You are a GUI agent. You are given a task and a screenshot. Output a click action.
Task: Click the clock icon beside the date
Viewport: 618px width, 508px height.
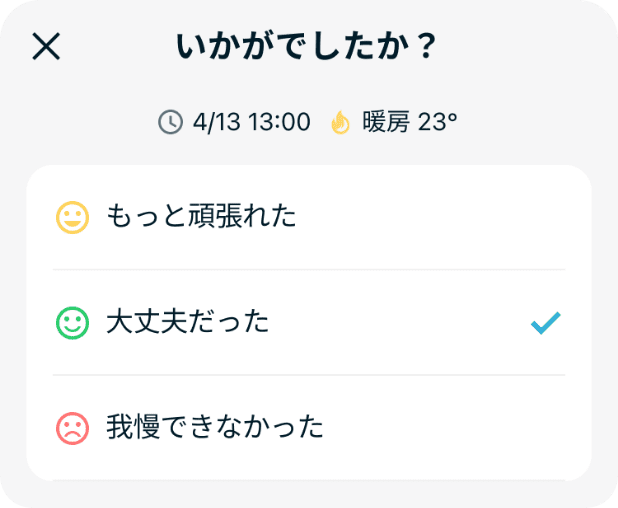(171, 122)
